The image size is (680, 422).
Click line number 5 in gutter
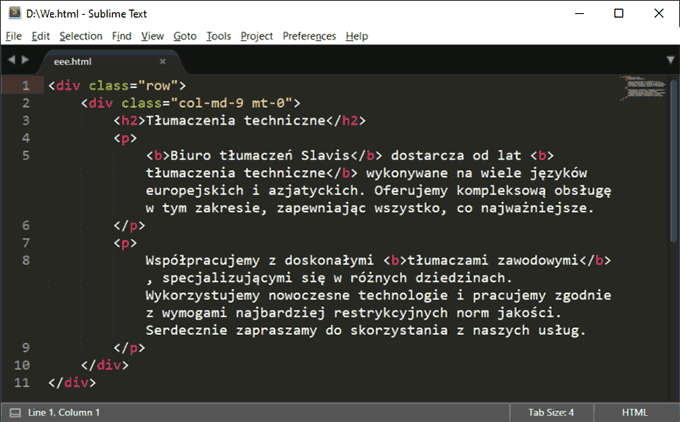[26, 155]
